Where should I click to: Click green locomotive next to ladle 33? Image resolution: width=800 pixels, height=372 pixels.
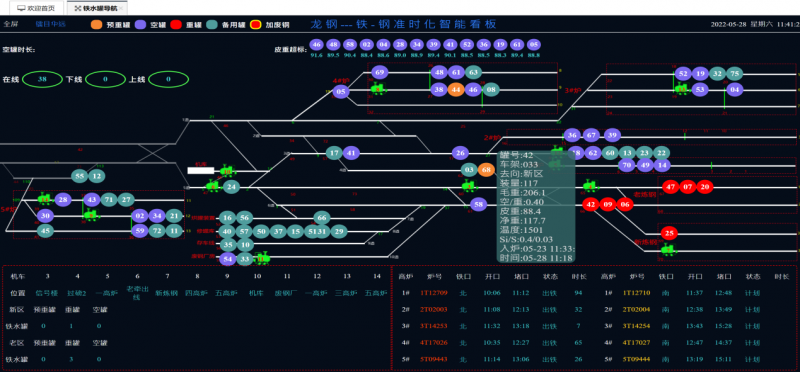tap(262, 258)
